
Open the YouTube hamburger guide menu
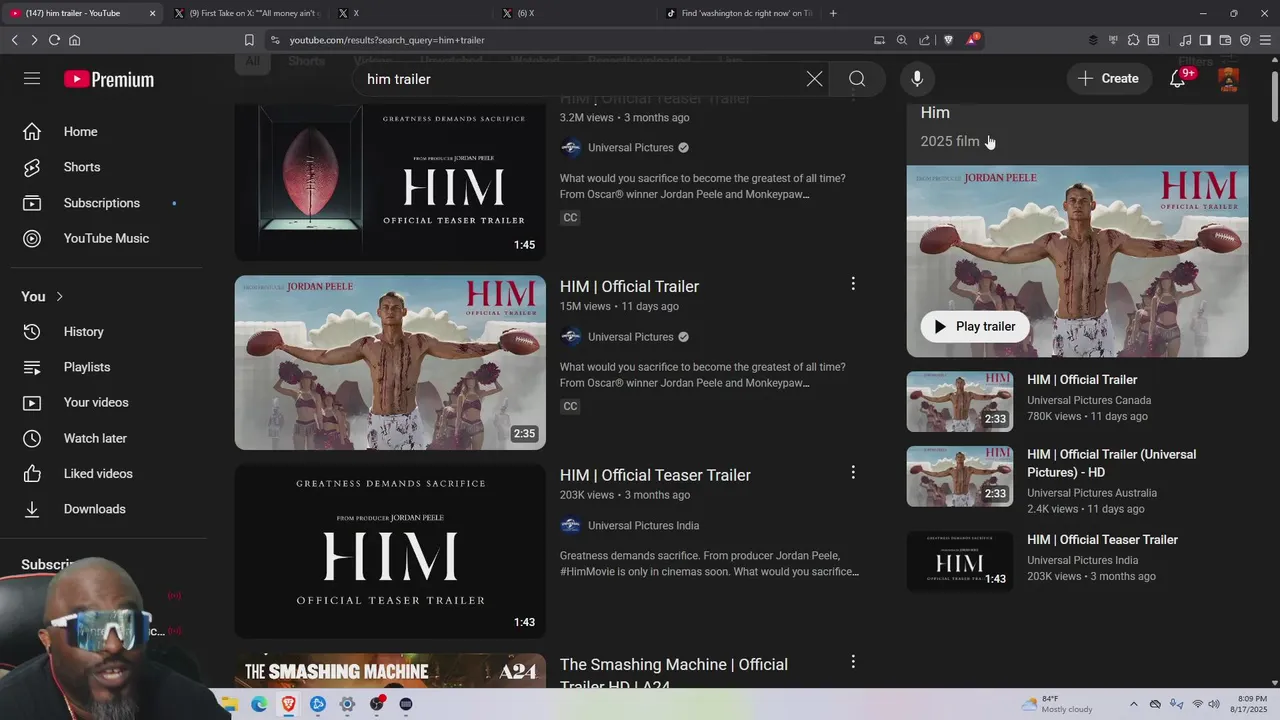click(x=32, y=78)
